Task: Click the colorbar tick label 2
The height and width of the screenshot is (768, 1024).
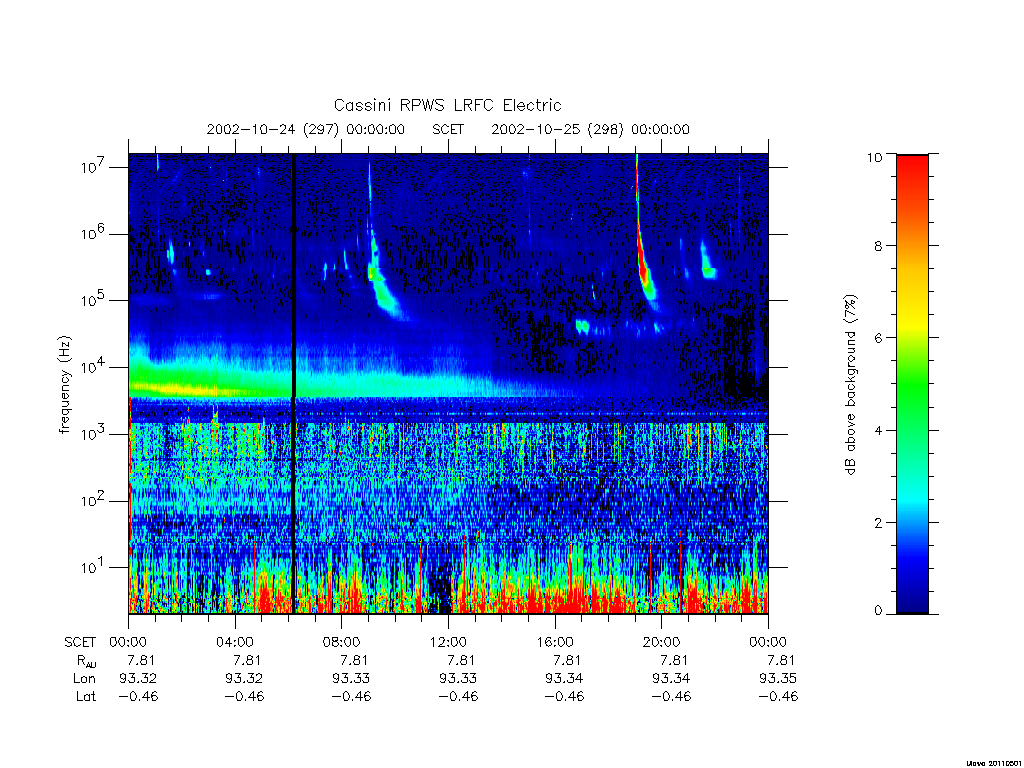Action: point(877,522)
